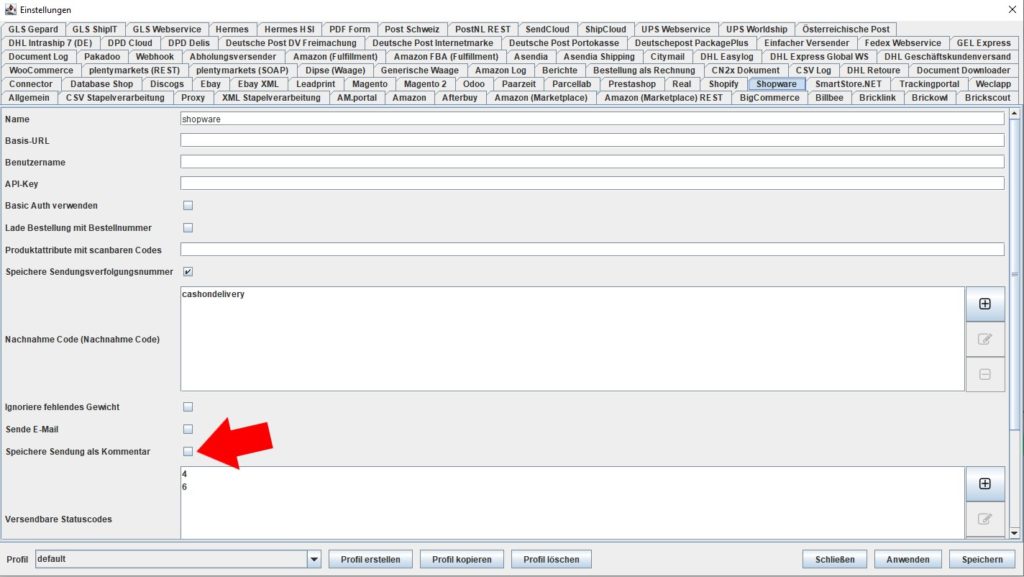
Task: Select the Document Downloader tab
Action: tap(963, 70)
